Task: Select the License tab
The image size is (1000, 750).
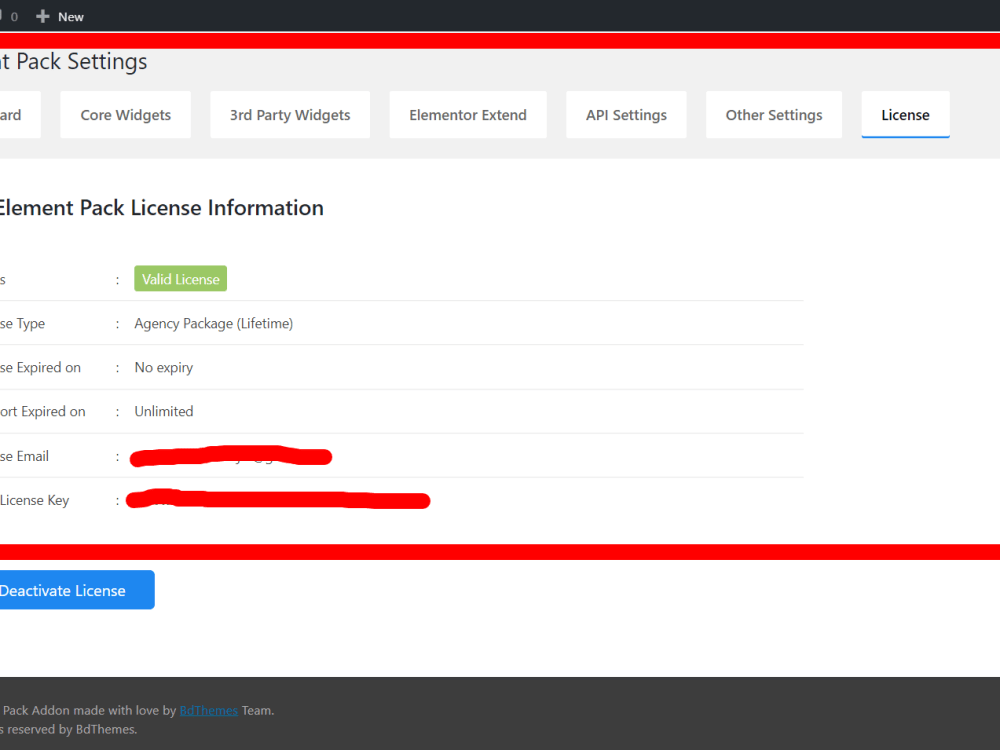Action: pyautogui.click(x=905, y=114)
